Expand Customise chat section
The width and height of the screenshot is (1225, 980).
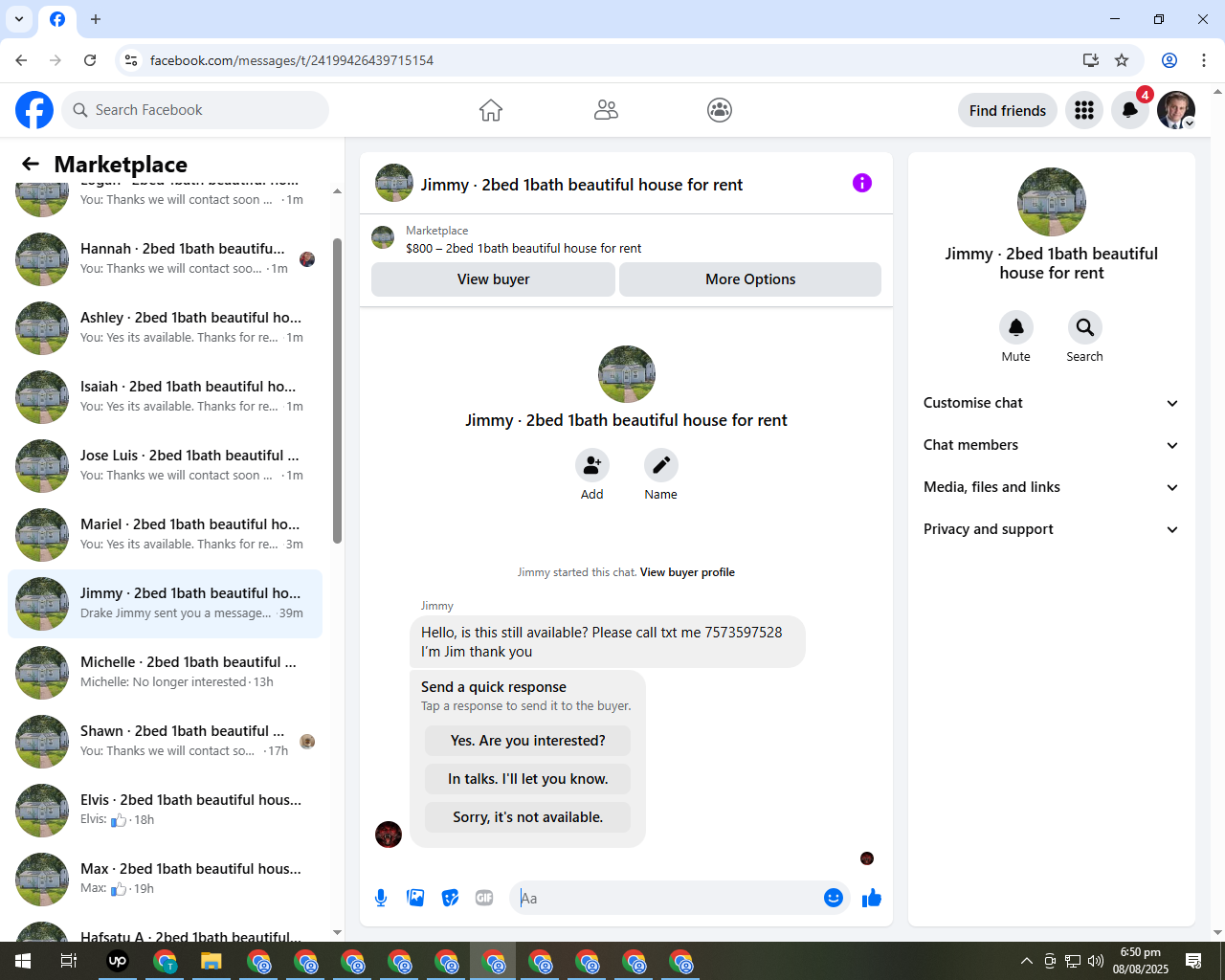click(1052, 403)
